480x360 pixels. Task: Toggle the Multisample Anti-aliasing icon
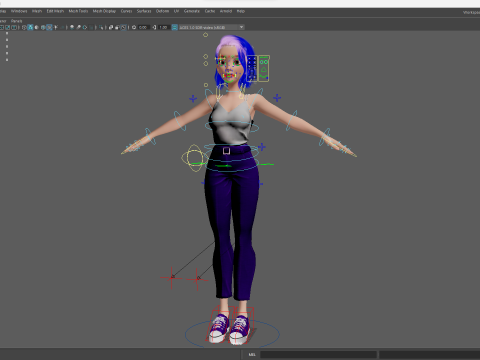pyautogui.click(x=85, y=27)
